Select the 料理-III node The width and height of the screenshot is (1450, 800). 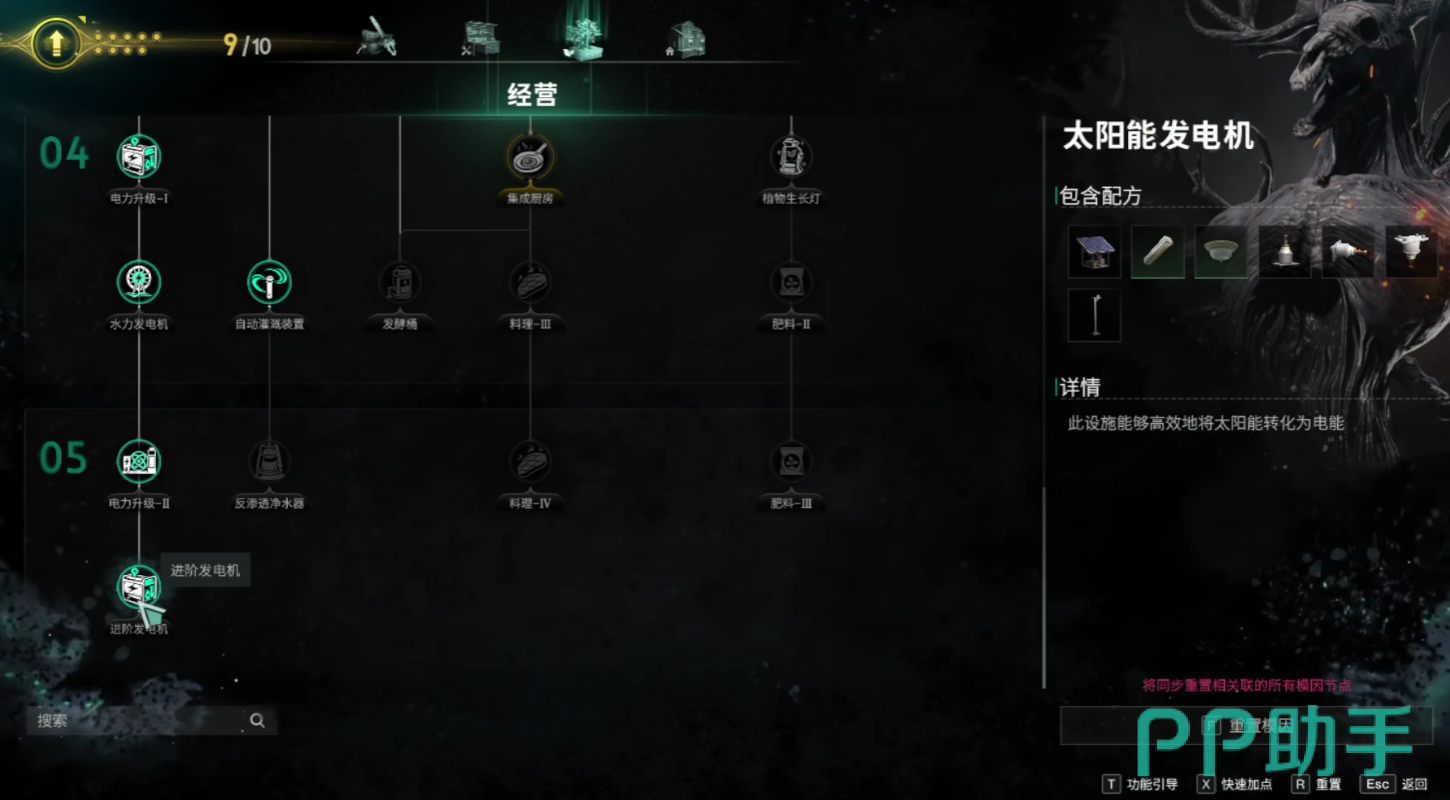coord(530,283)
